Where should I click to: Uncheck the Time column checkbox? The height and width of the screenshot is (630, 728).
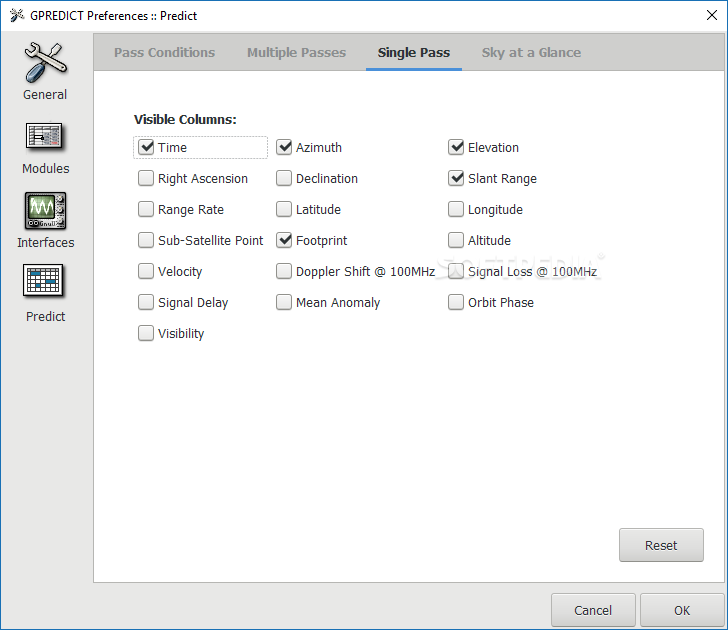coord(146,147)
